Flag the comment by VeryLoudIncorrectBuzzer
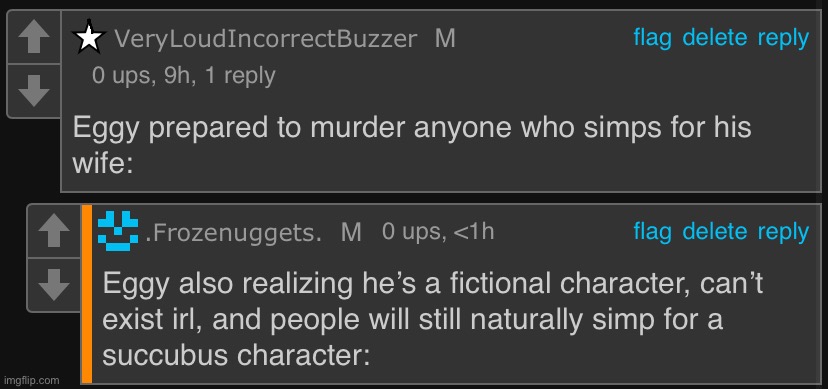Image resolution: width=828 pixels, height=389 pixels. click(x=653, y=38)
